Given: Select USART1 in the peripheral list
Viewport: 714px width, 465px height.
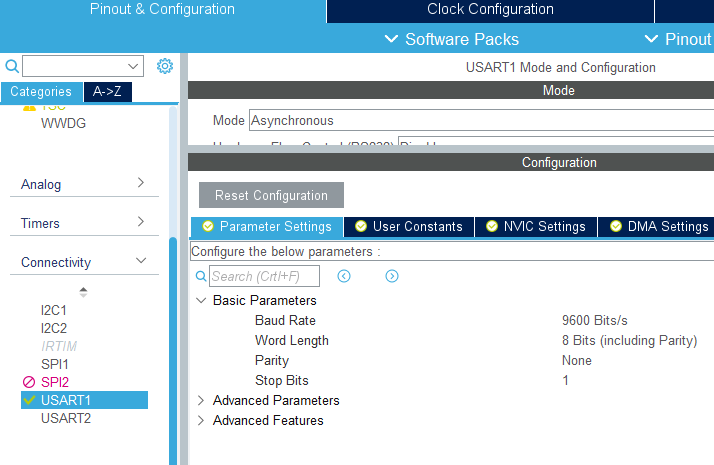Looking at the screenshot, I should 66,400.
